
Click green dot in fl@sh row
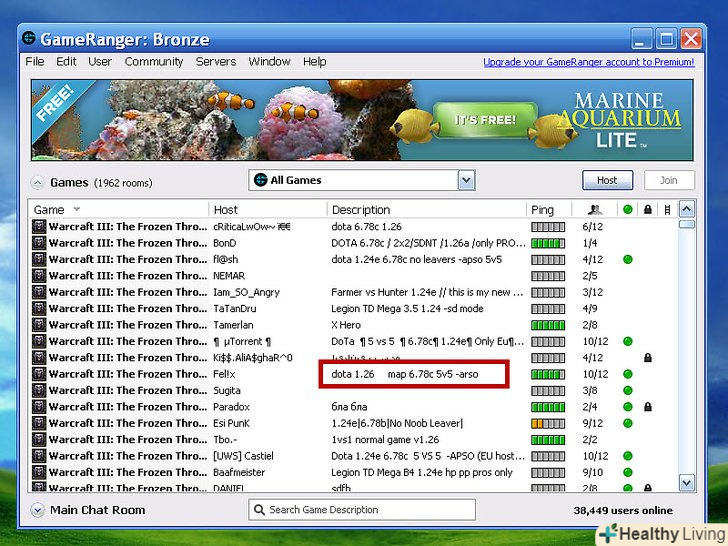tap(628, 259)
